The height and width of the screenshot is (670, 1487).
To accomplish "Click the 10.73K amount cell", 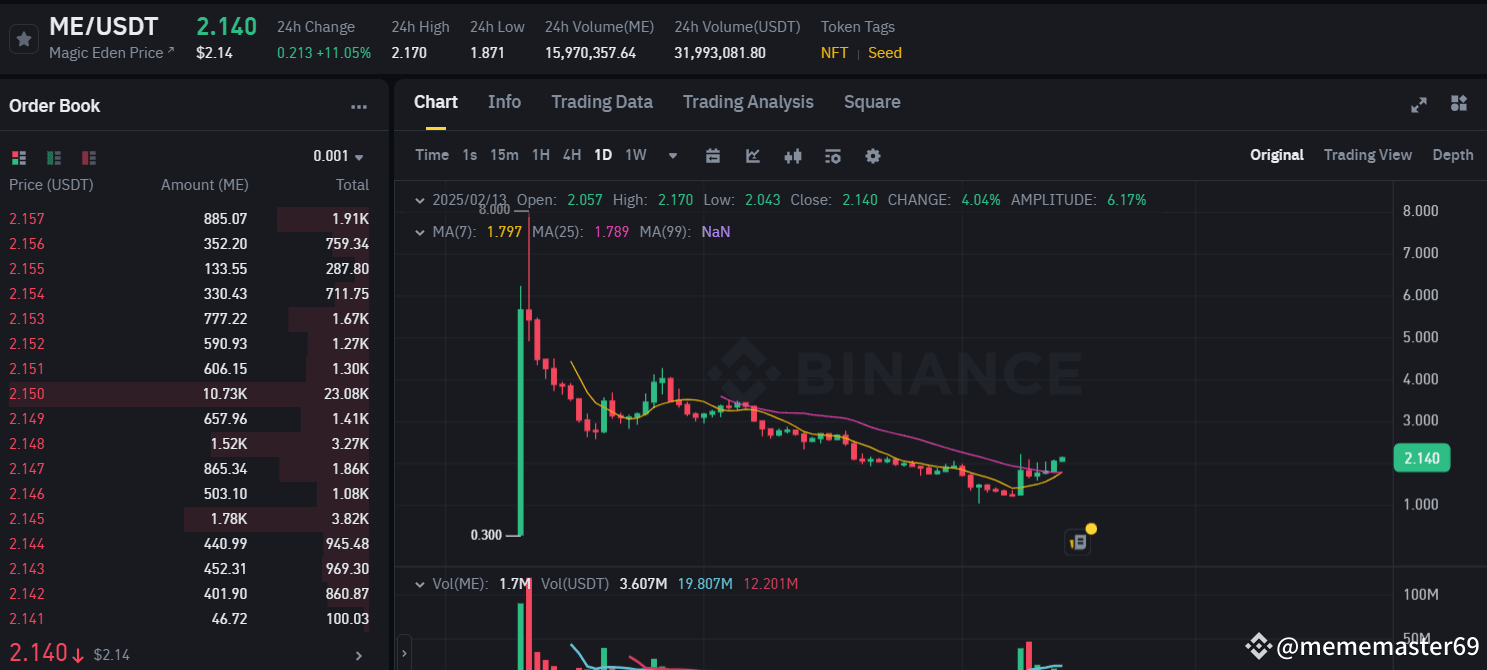I will pos(225,394).
